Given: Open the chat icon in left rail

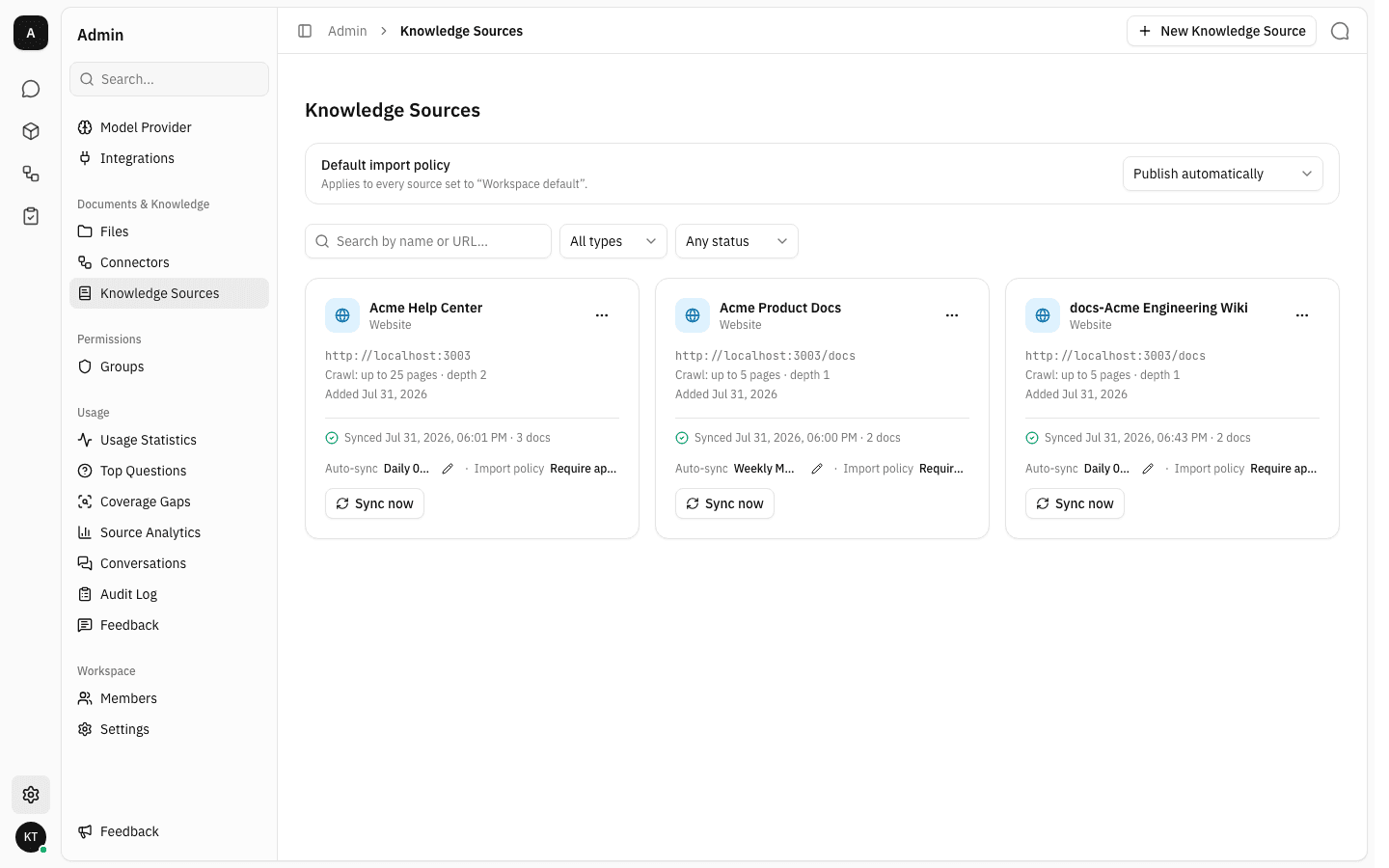Looking at the screenshot, I should pos(31,89).
